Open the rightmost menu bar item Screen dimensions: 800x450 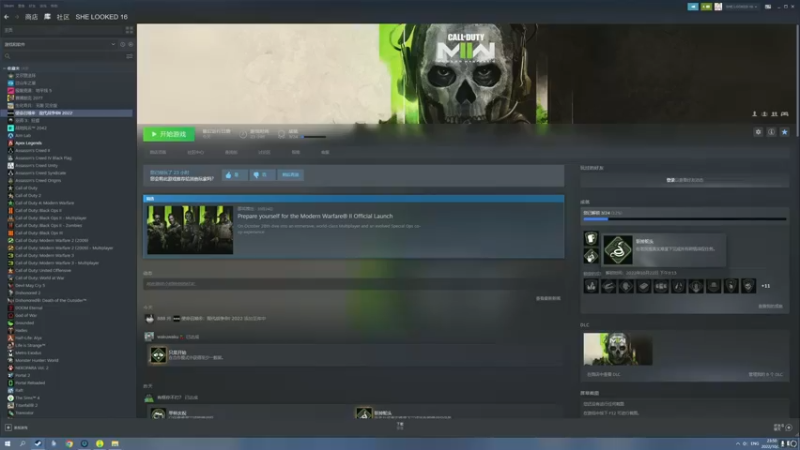(x=54, y=6)
